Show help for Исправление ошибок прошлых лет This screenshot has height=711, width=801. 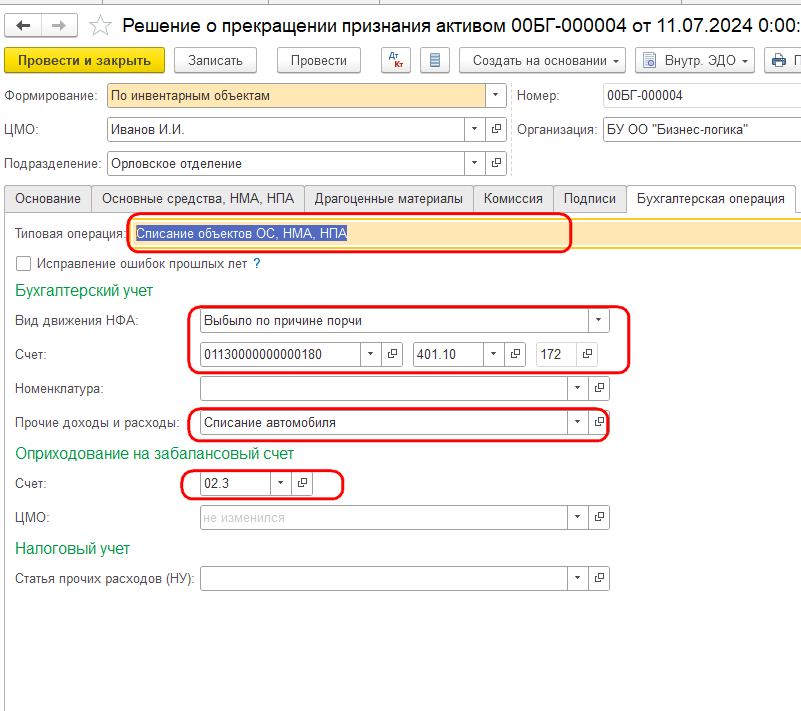coord(257,264)
